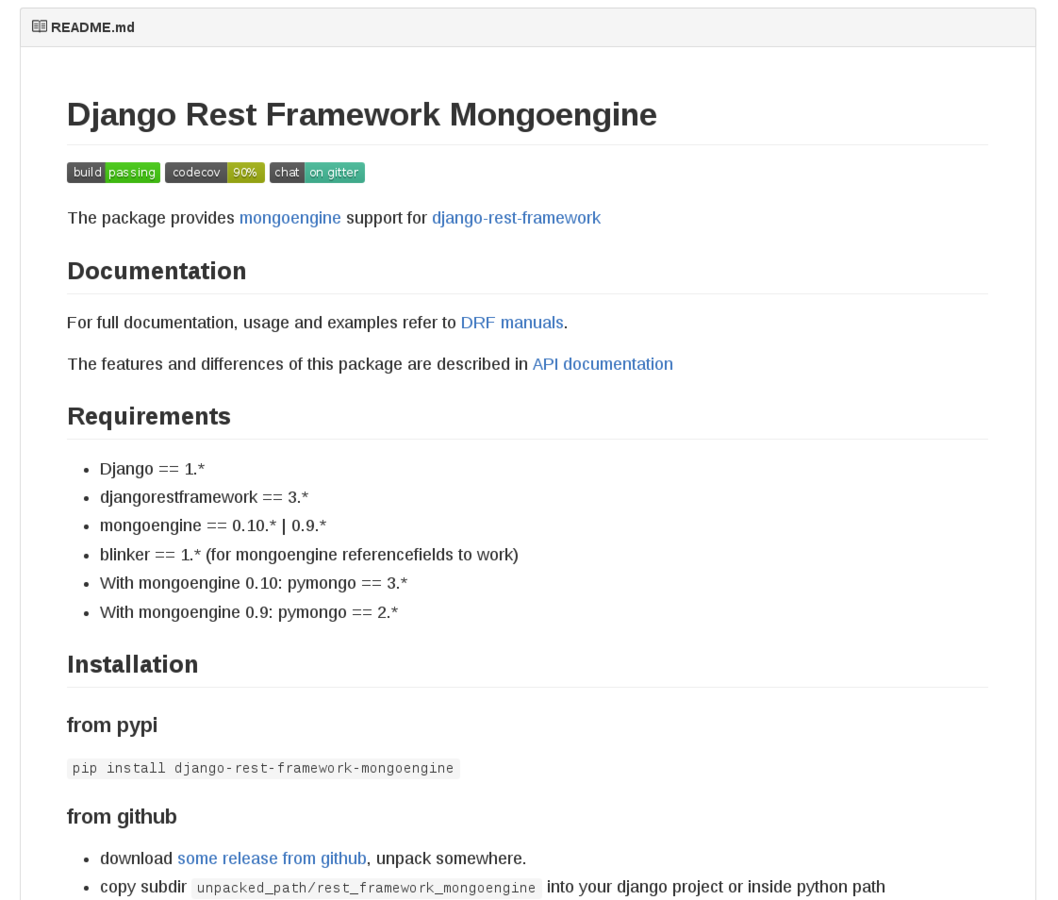The height and width of the screenshot is (900, 1058).
Task: Click the unpacked_path/rest_framework_mongoengine code snippet
Action: pos(366,888)
